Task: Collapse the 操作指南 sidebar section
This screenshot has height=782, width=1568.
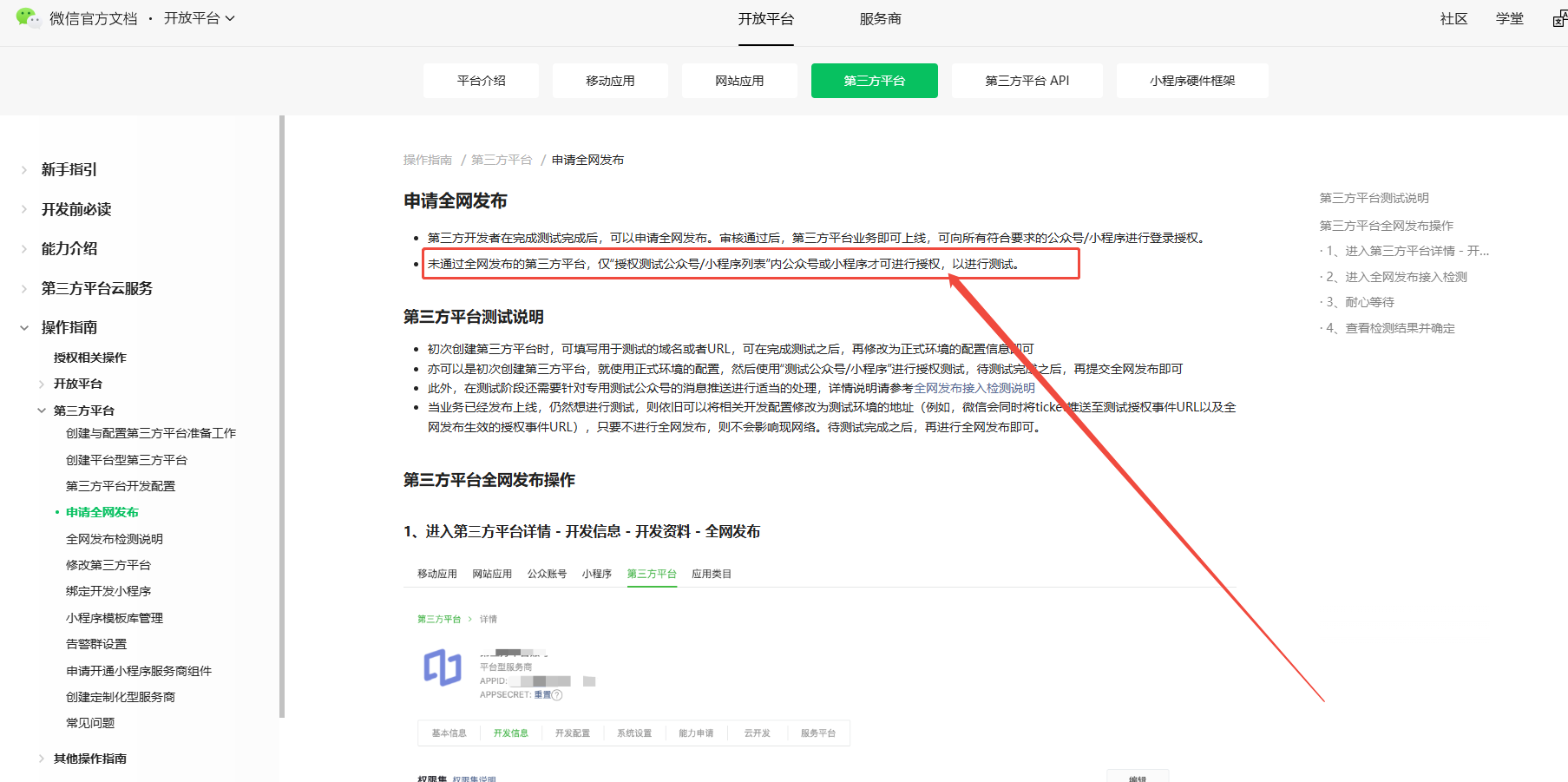Action: click(x=69, y=327)
